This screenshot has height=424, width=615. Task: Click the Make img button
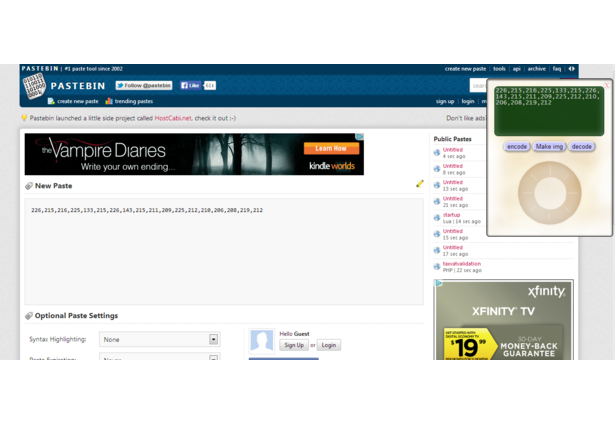(x=549, y=146)
